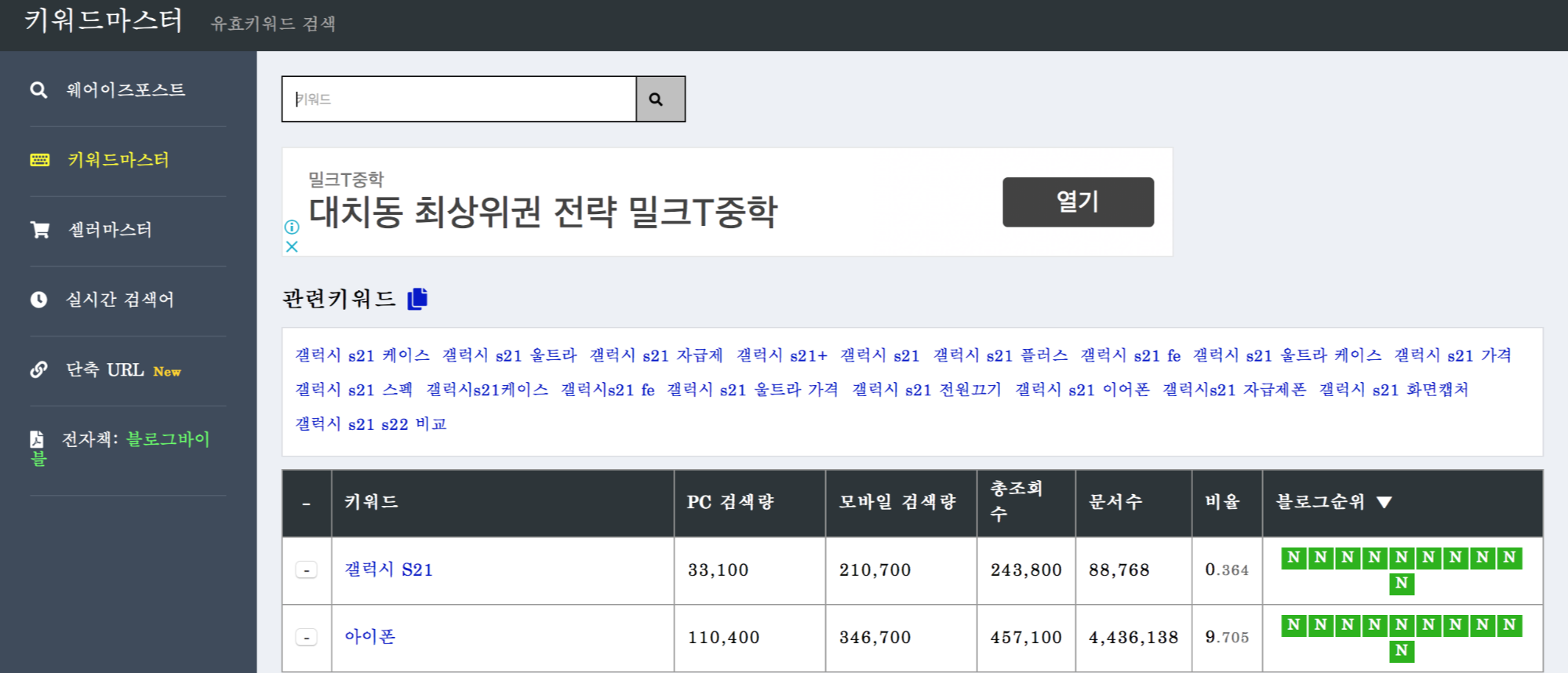
Task: Select related keyword 갤럭시 s21 스펙
Action: click(354, 390)
